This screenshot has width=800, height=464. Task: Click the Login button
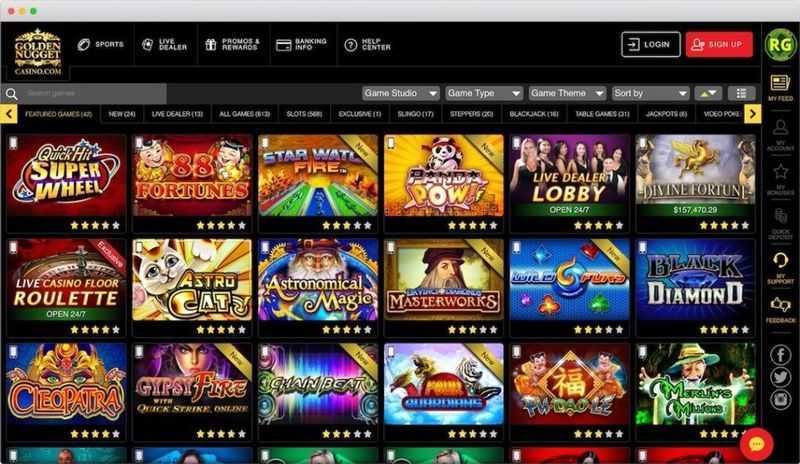(651, 44)
